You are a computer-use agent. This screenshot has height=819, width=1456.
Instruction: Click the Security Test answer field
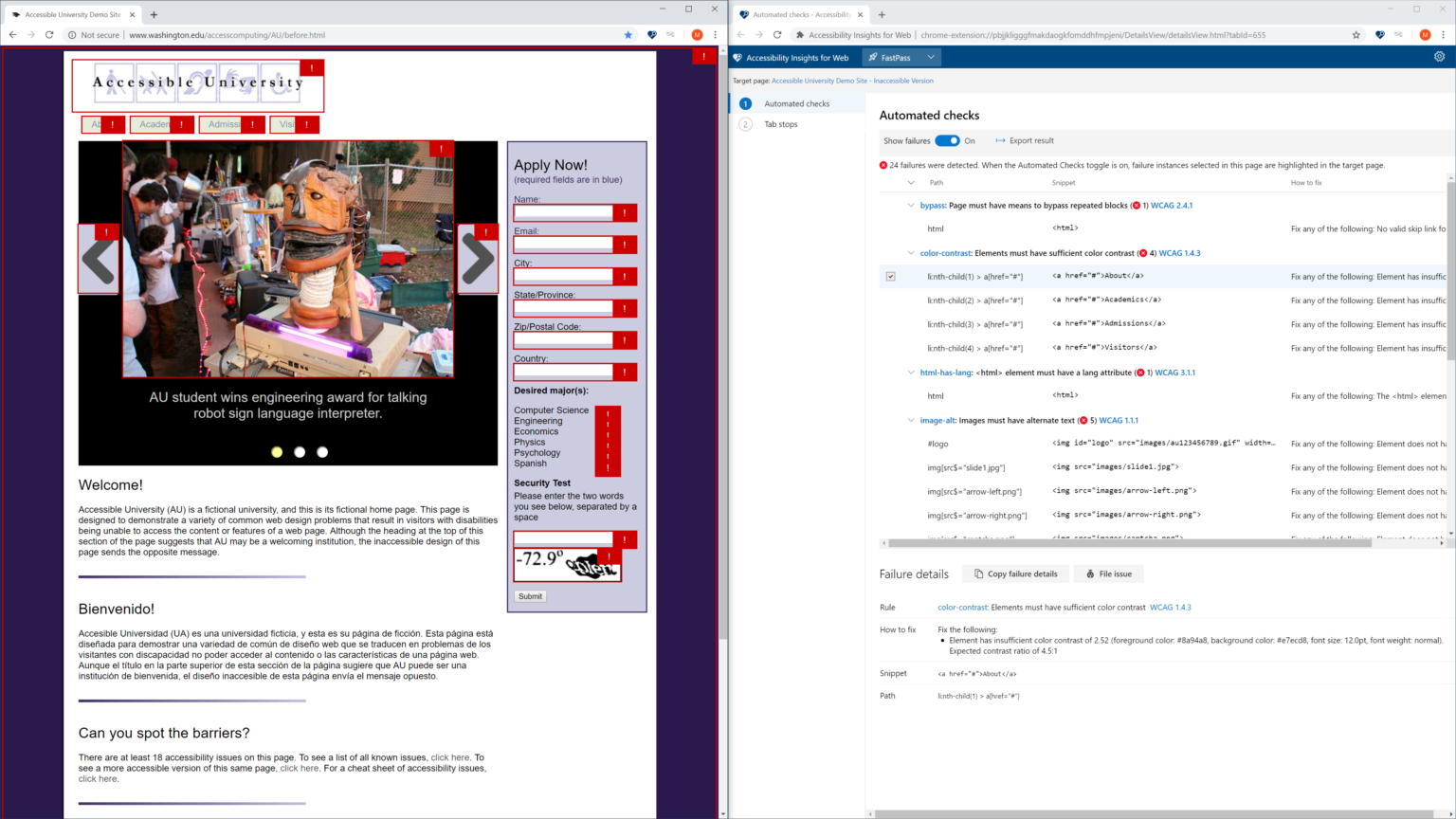point(575,539)
